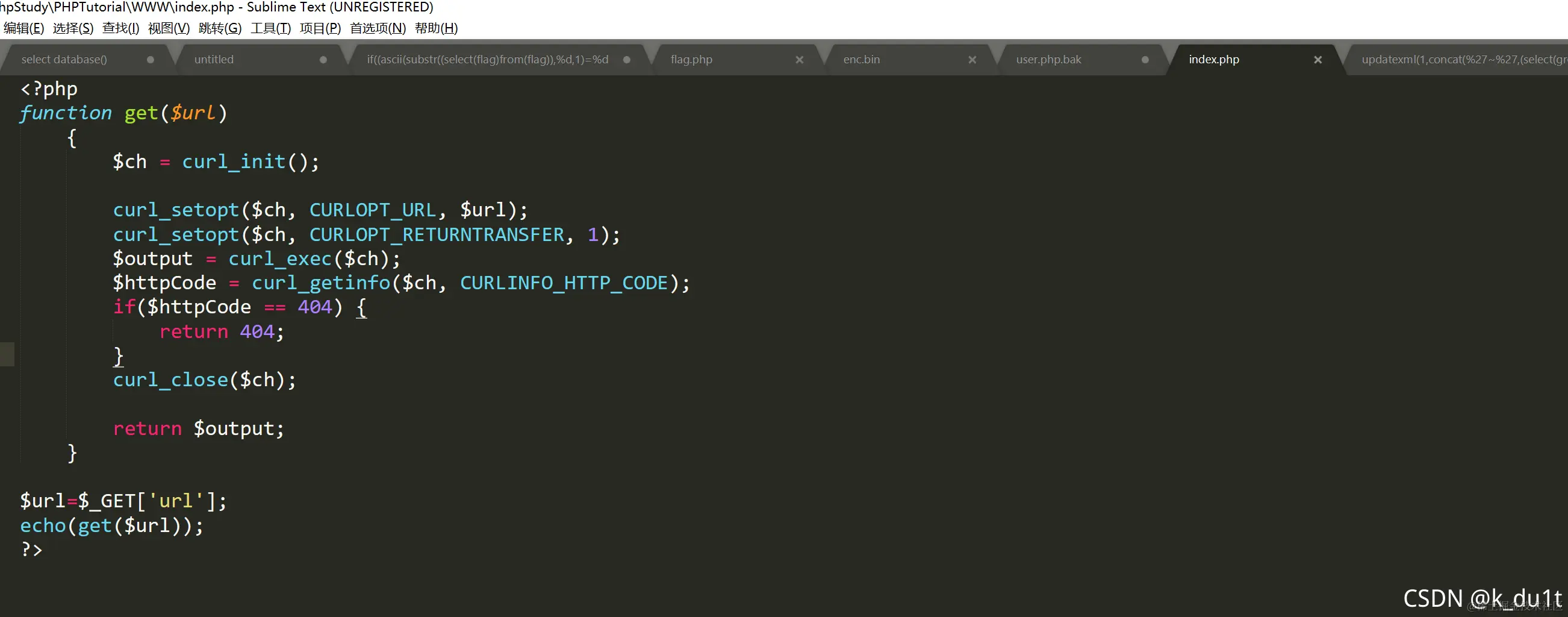
Task: Click the $output = curl_exec($ch); line
Action: pyautogui.click(x=257, y=259)
